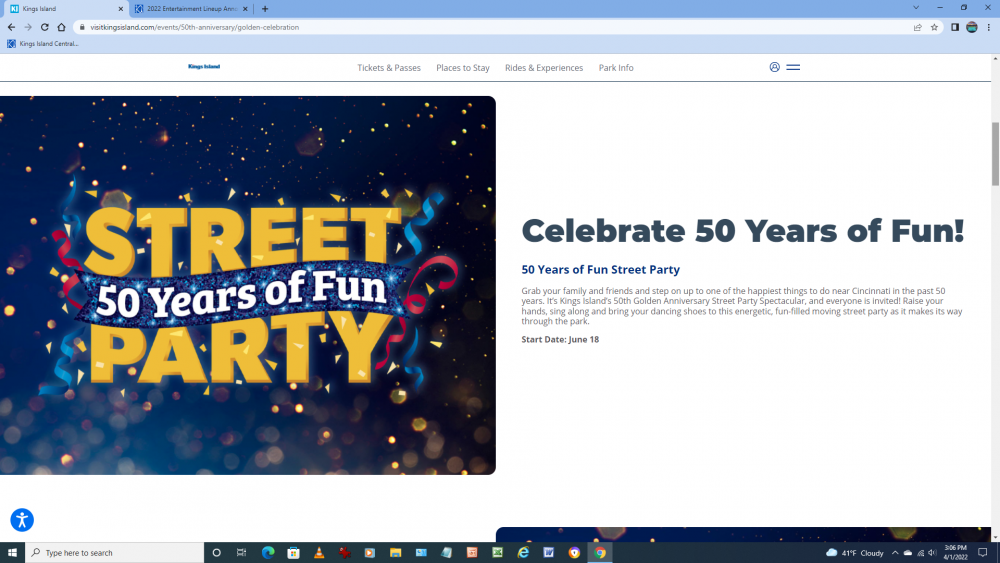Go to the browser home page

click(61, 27)
